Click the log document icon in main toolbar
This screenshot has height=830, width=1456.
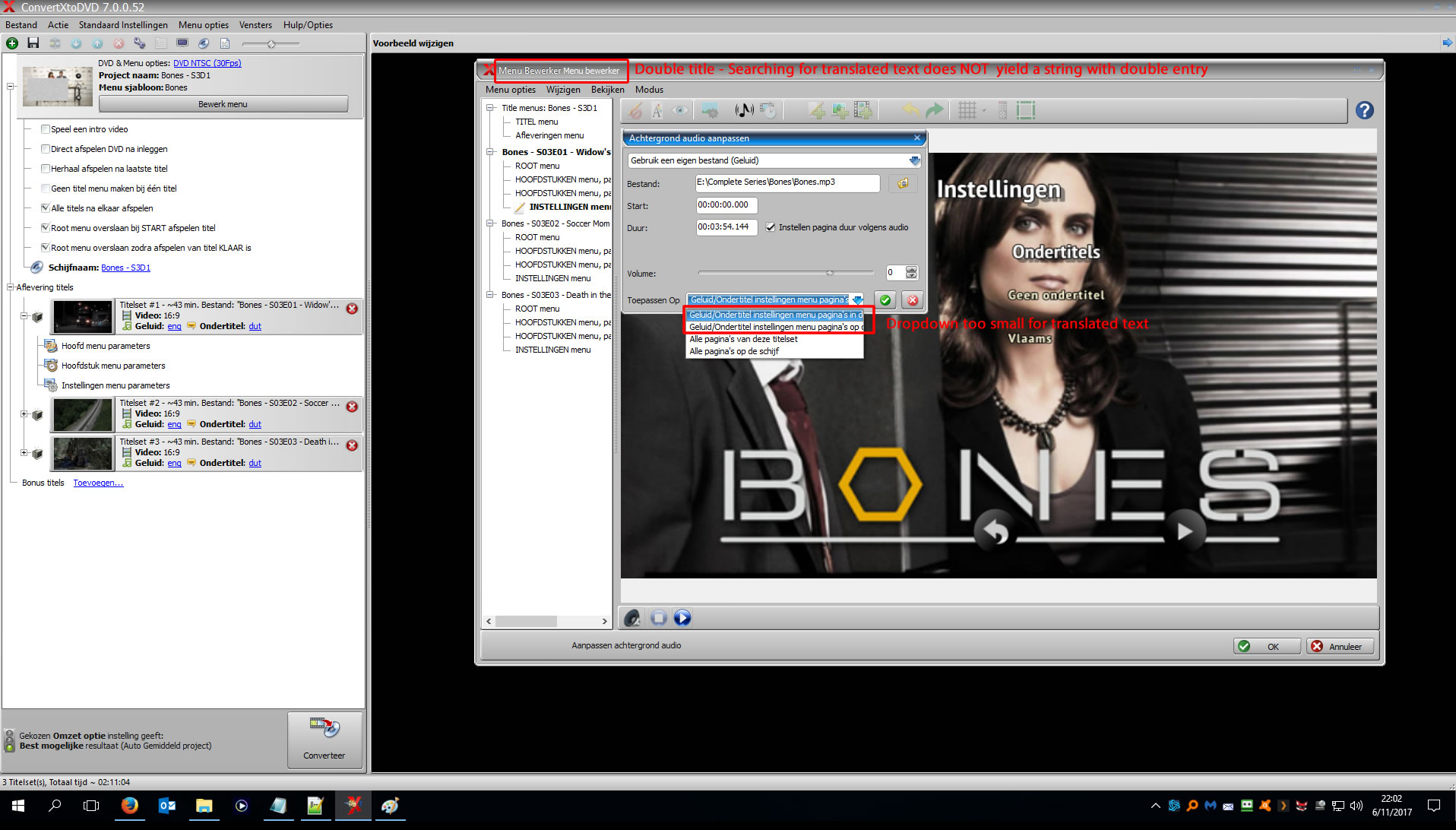(x=225, y=43)
